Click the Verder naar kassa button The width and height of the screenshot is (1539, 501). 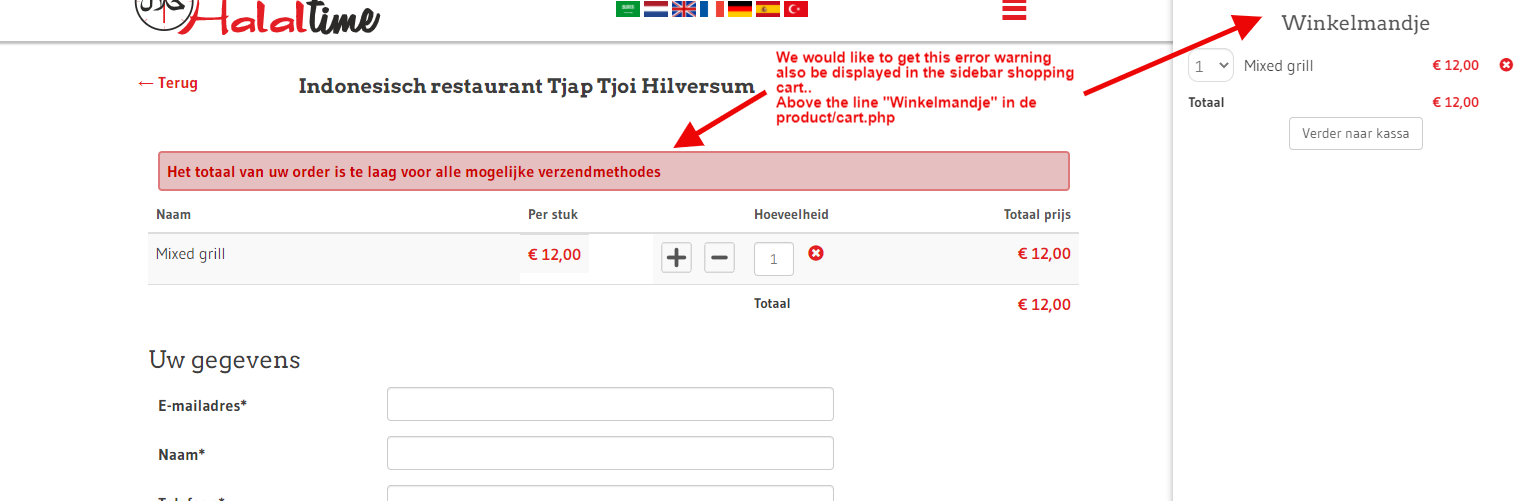(x=1356, y=133)
